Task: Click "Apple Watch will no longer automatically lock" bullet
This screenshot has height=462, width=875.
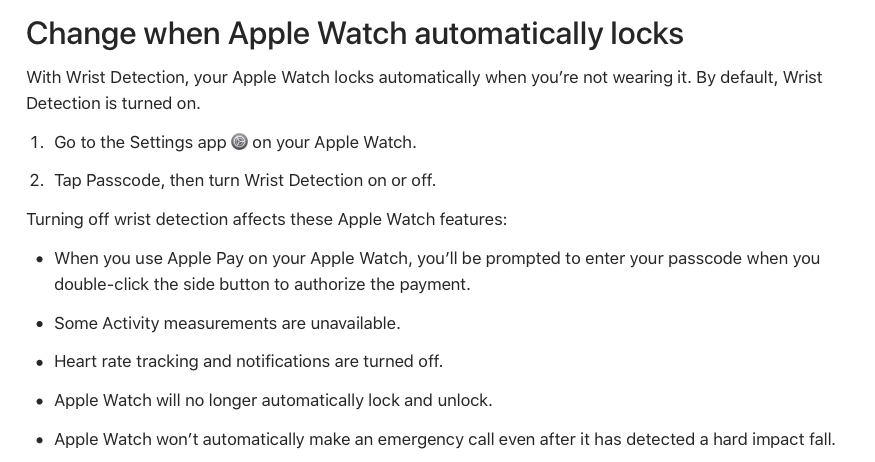Action: [273, 401]
